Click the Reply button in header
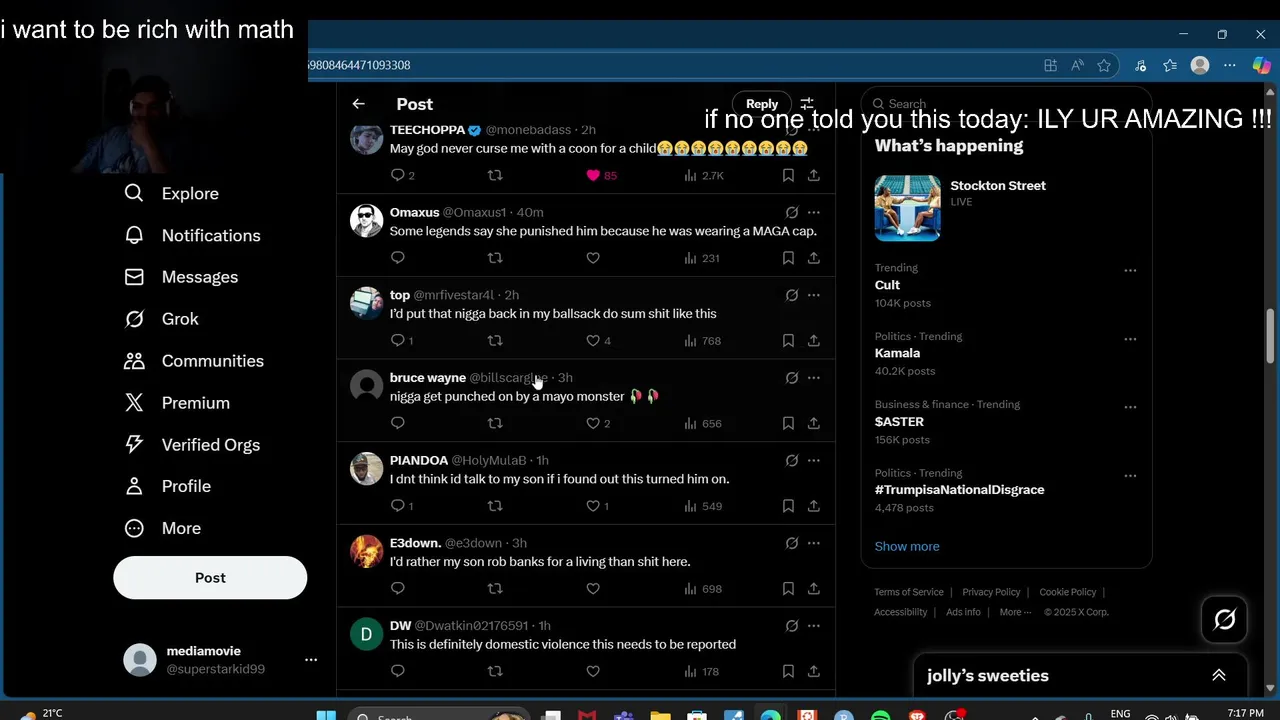This screenshot has height=720, width=1280. (761, 104)
